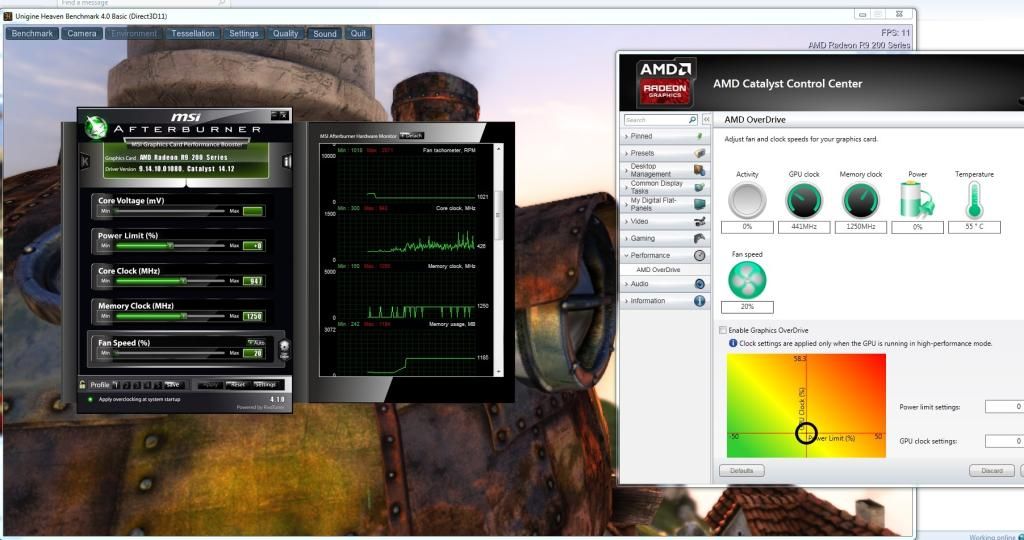Click the Afterburner Settings button
1024x540 pixels.
point(265,385)
